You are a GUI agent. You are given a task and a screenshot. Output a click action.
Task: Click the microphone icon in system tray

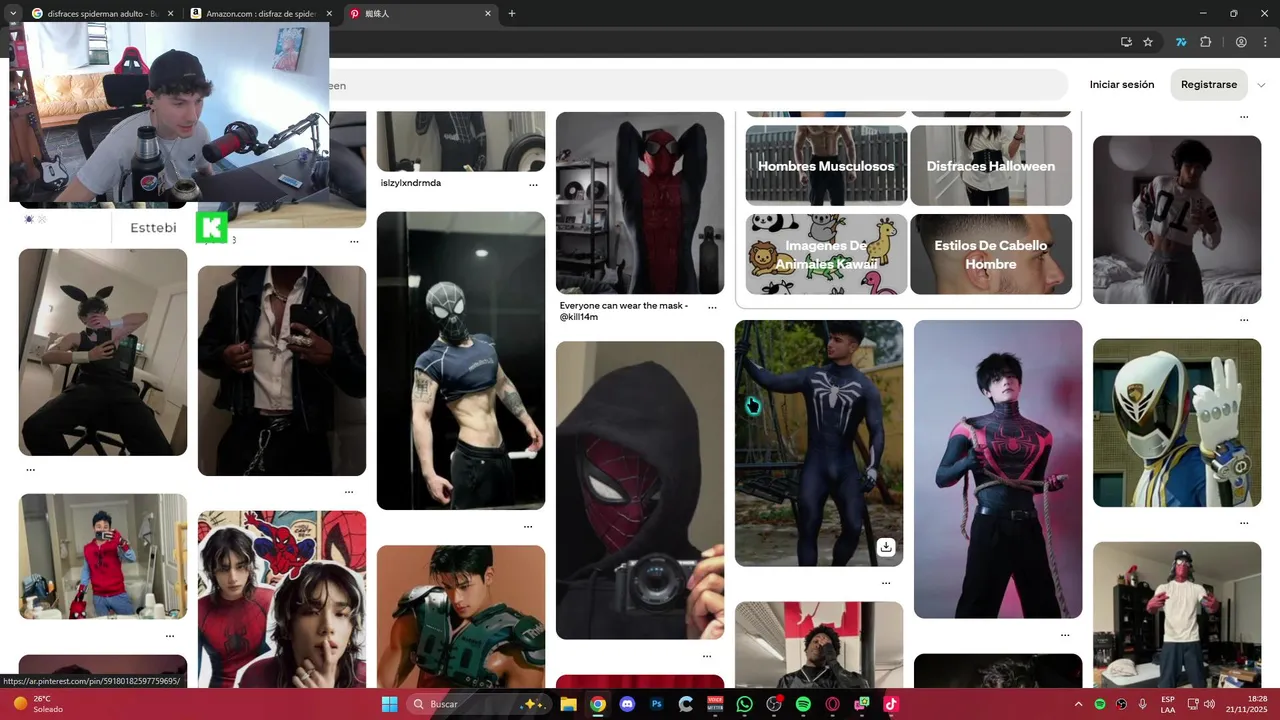point(1142,704)
